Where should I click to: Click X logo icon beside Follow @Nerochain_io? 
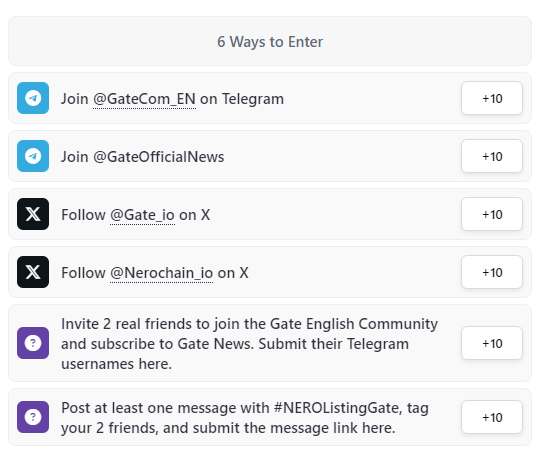[x=33, y=272]
